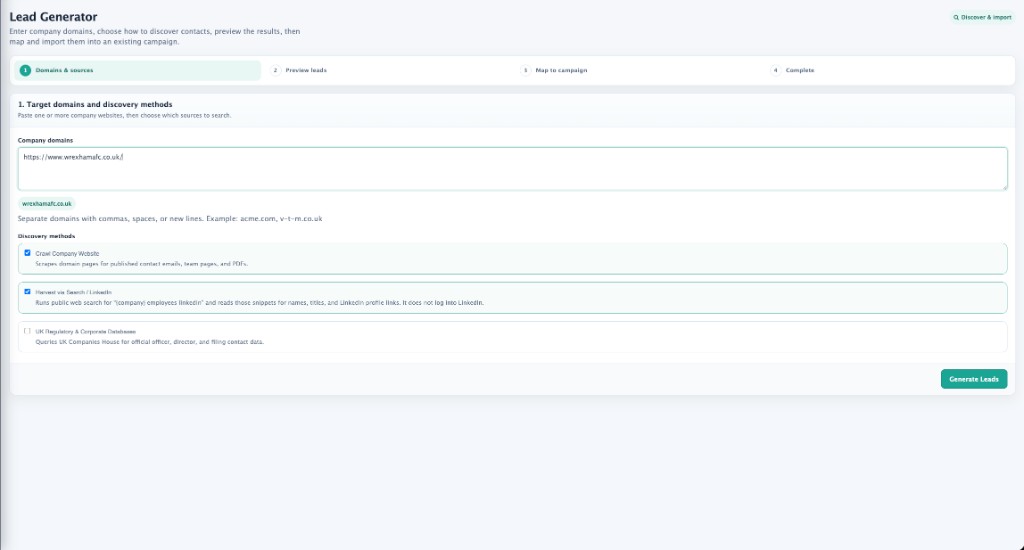
Task: Click the Company domains label
Action: pyautogui.click(x=45, y=140)
